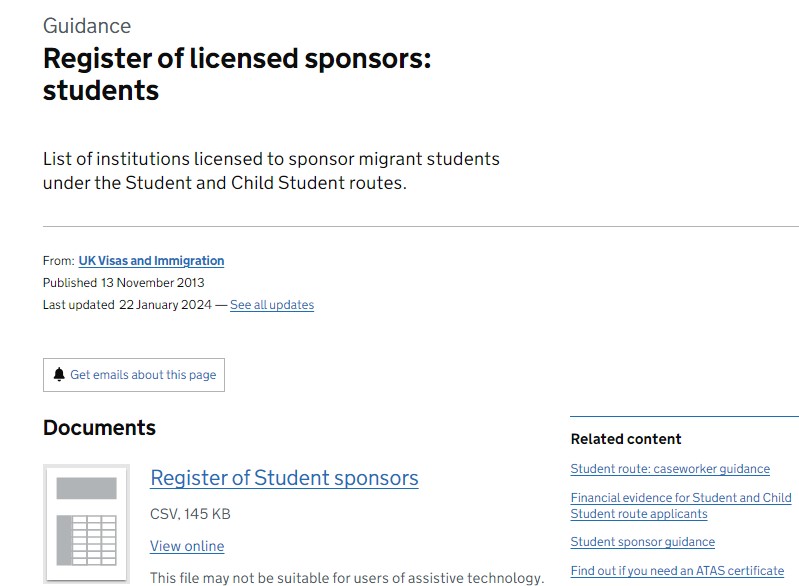Click the institutions list description paragraph
Screen dimensions: 799x586
pos(270,171)
